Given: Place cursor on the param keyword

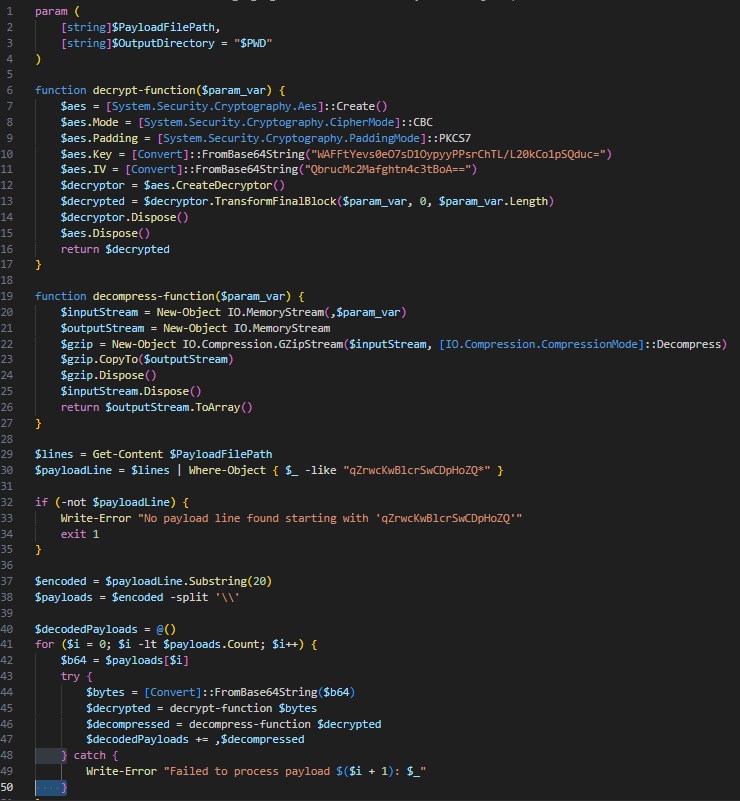Looking at the screenshot, I should coord(52,11).
